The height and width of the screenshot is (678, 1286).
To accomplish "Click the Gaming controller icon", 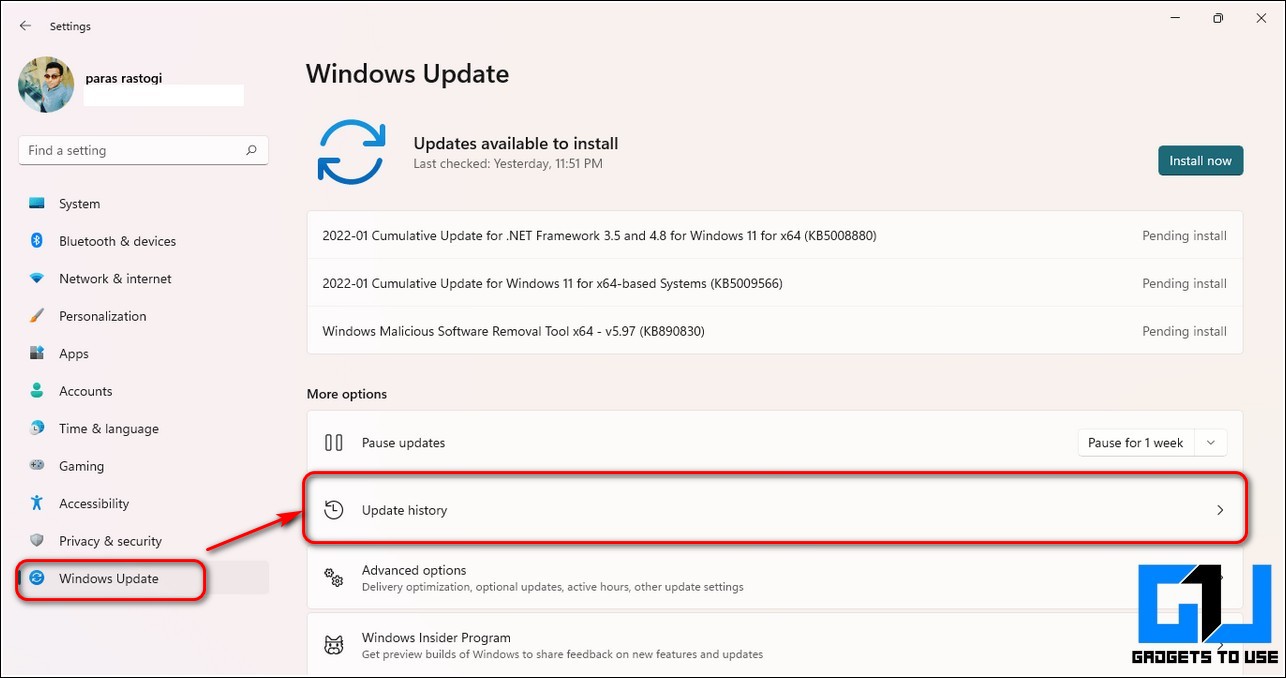I will pyautogui.click(x=37, y=466).
